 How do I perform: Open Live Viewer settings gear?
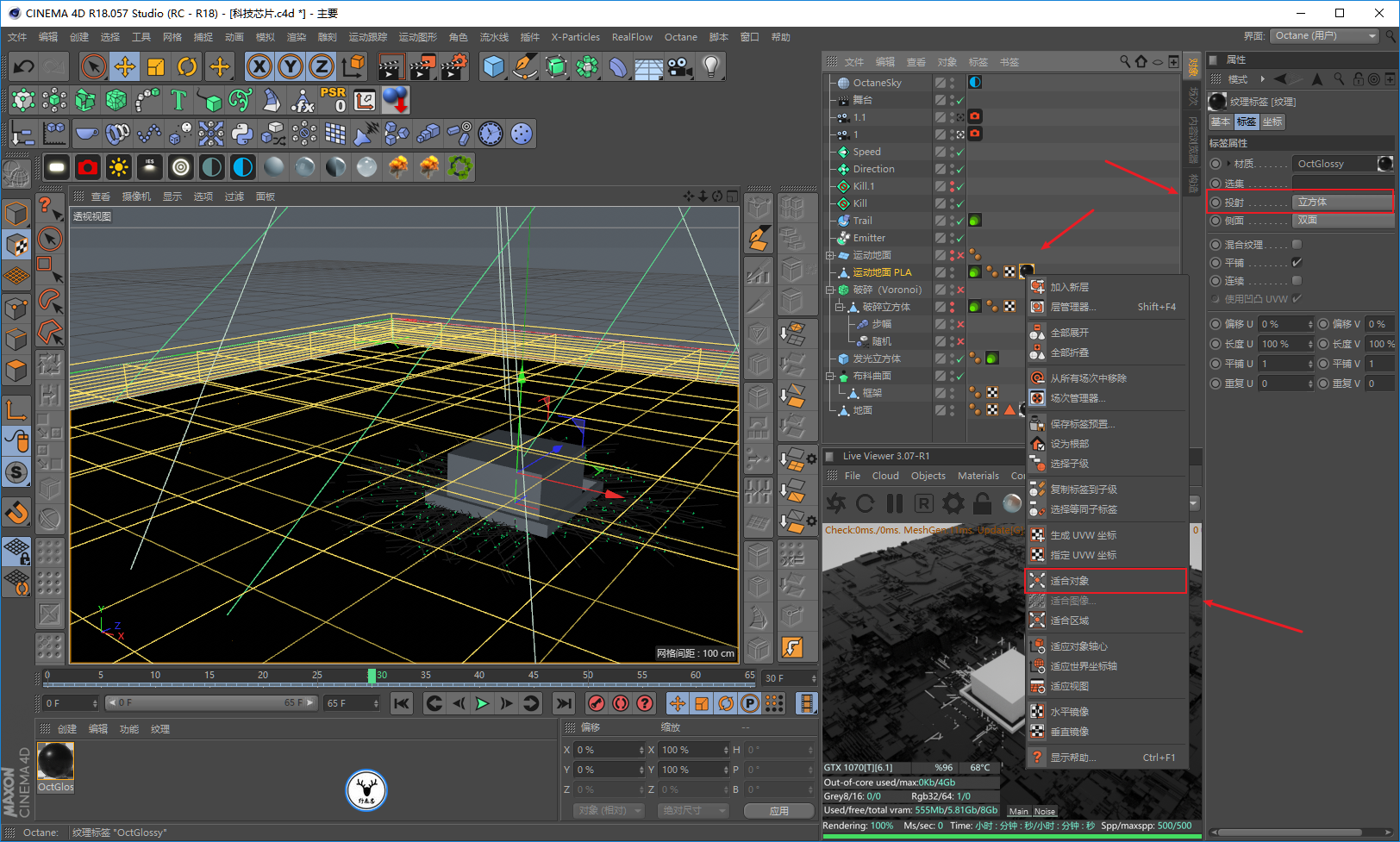point(953,503)
